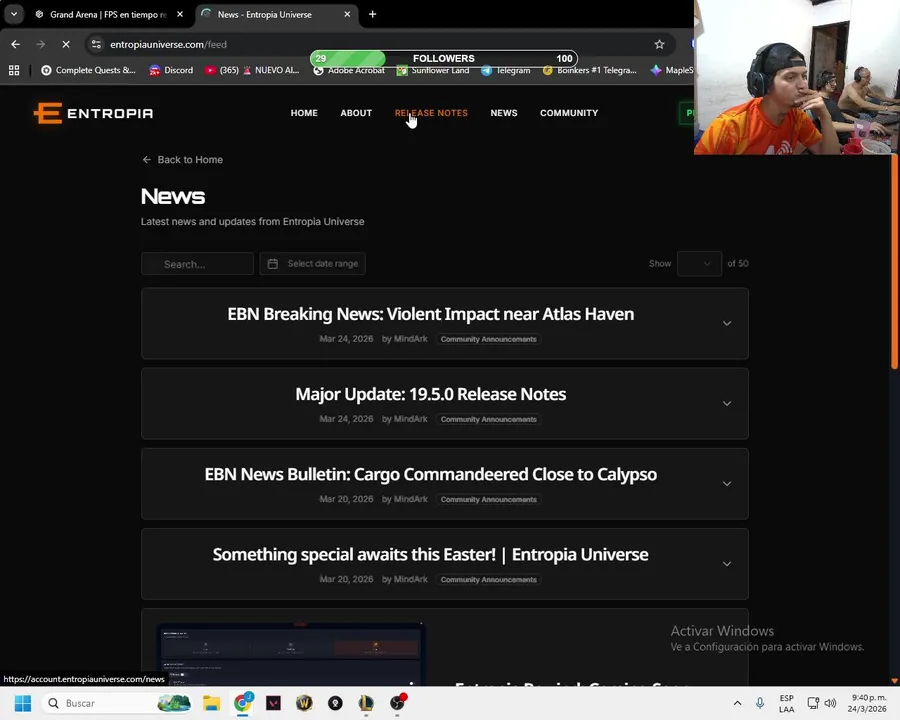Bookmark this page with the star icon
This screenshot has height=720, width=900.
[659, 44]
